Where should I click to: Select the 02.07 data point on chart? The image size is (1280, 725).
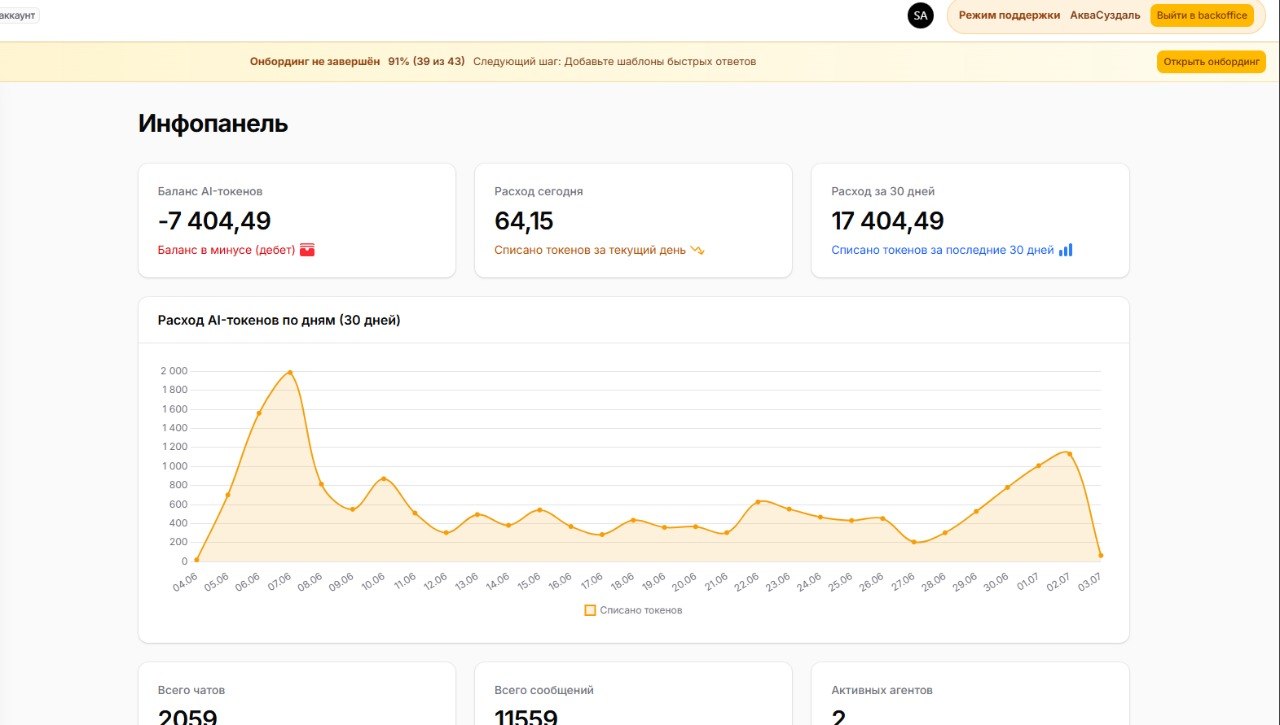pos(1069,454)
